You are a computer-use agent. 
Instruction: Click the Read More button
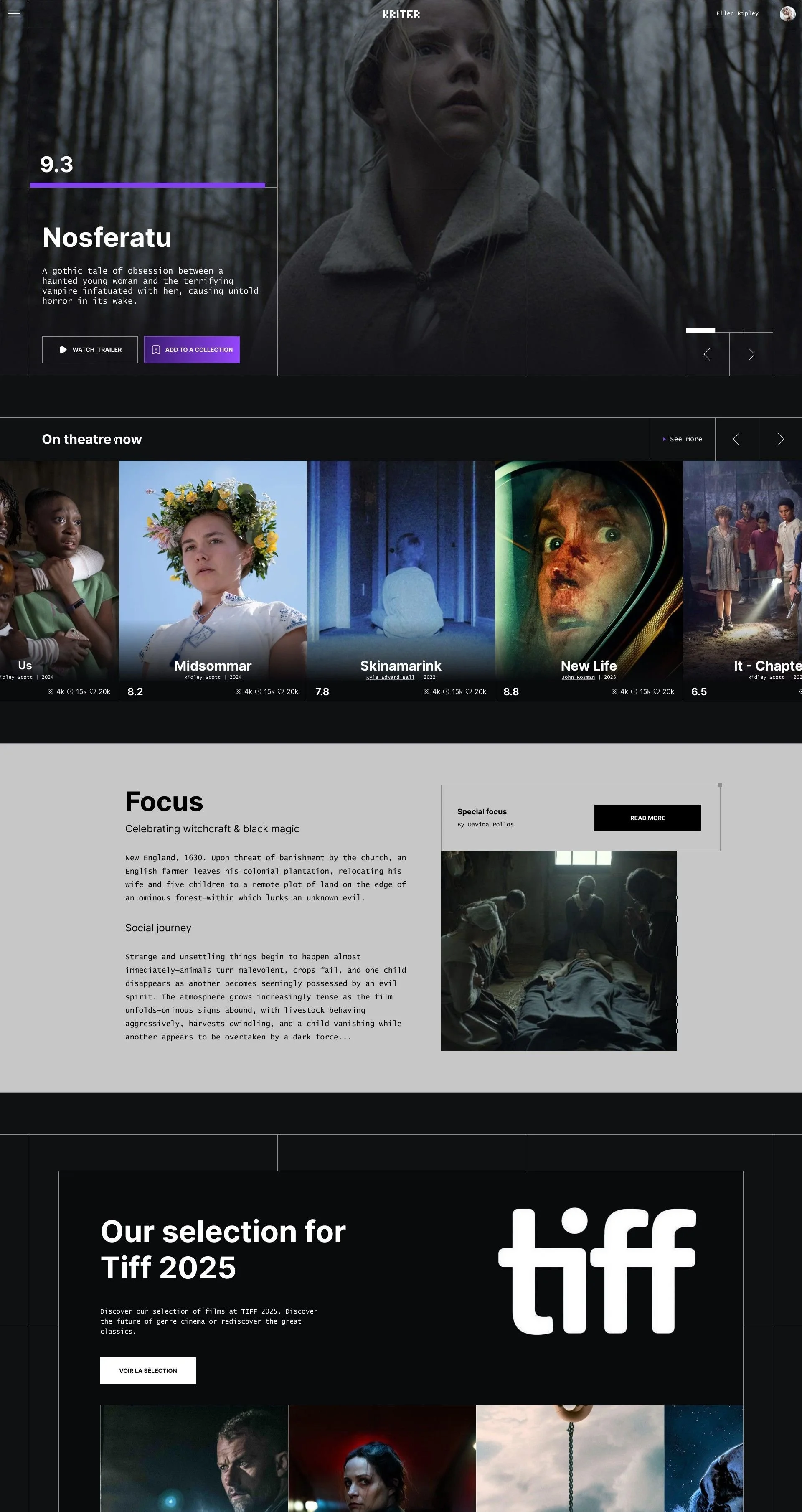(x=647, y=818)
